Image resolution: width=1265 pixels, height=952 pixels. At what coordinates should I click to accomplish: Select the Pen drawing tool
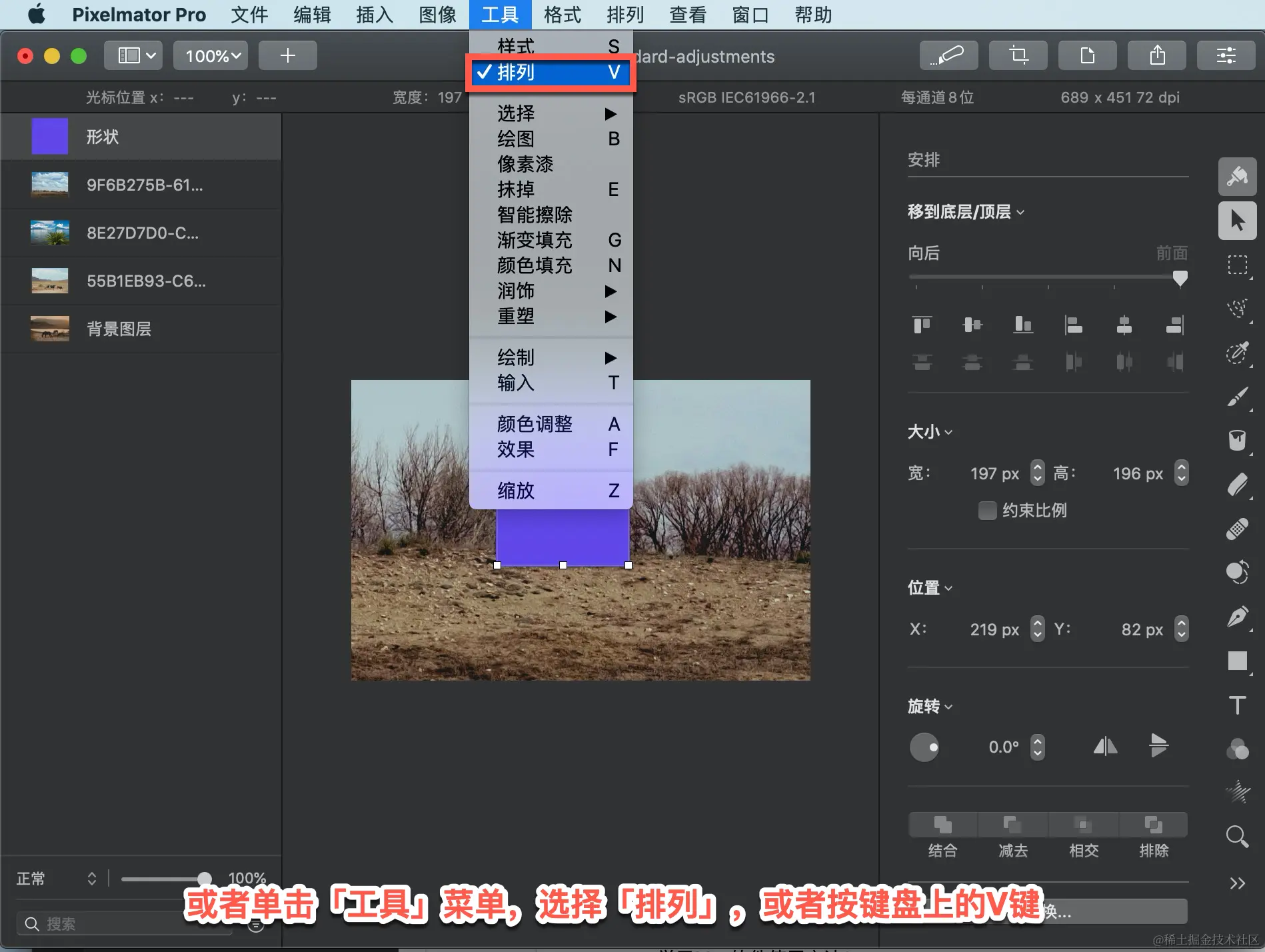pyautogui.click(x=1238, y=617)
